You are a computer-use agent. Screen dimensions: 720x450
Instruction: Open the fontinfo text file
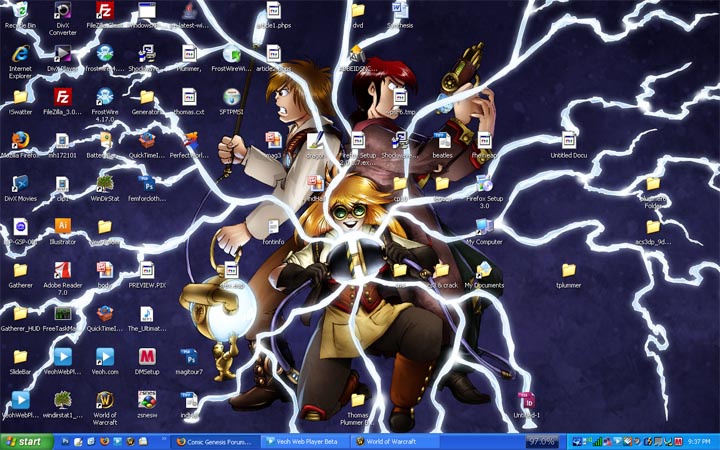click(x=273, y=227)
